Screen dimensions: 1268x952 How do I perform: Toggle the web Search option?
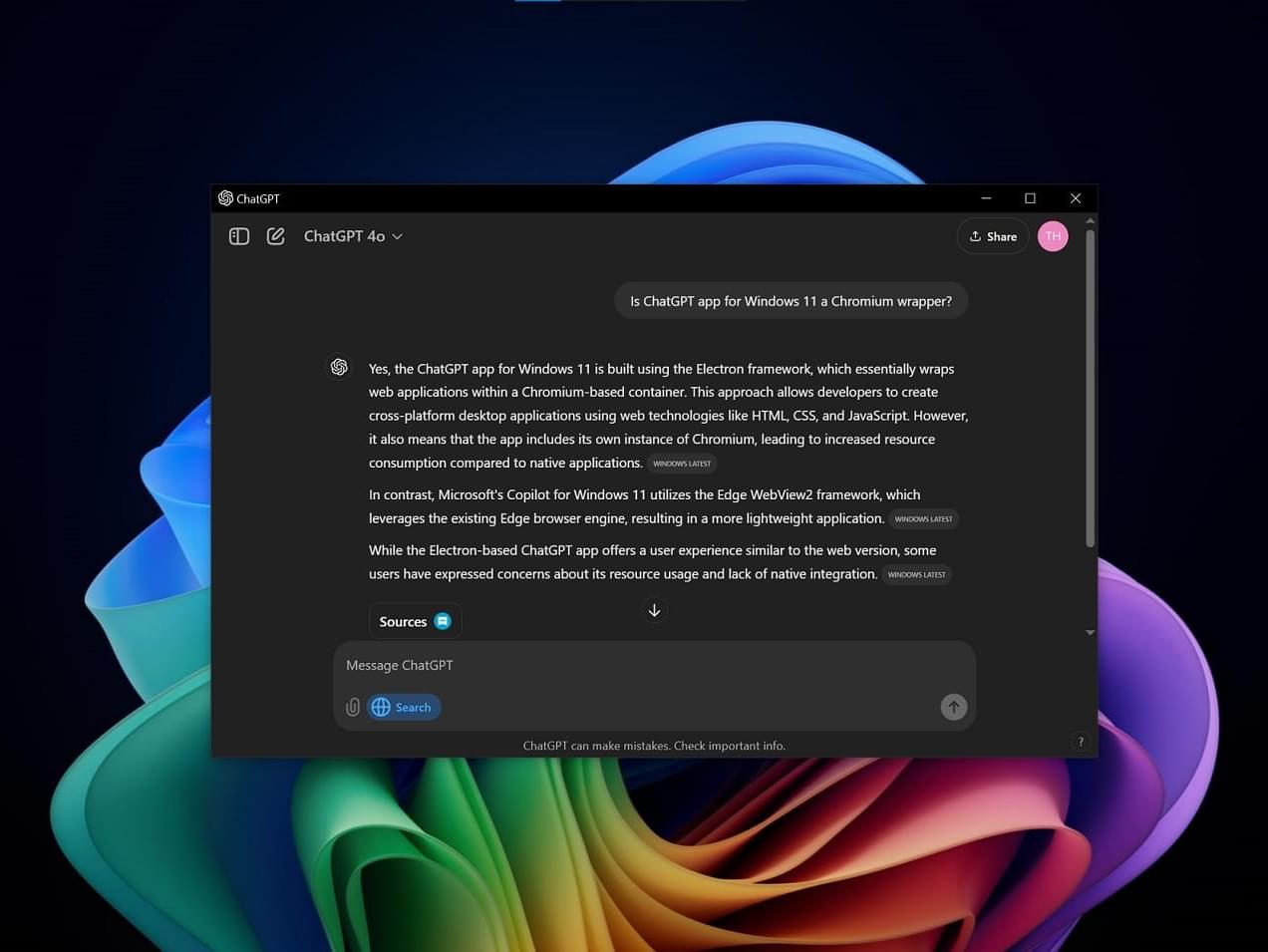click(404, 707)
